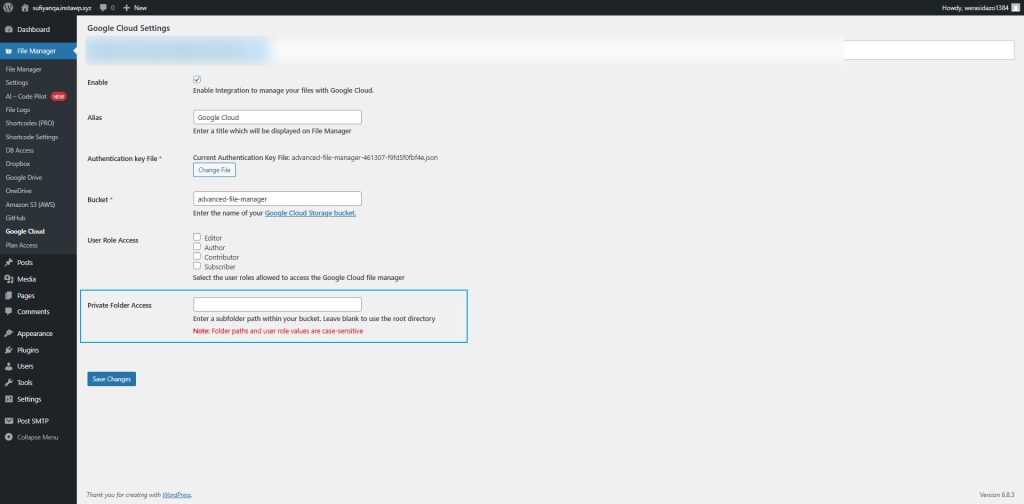Click the Dashboard gauge icon
Screen dimensions: 1024x504
tap(9, 29)
